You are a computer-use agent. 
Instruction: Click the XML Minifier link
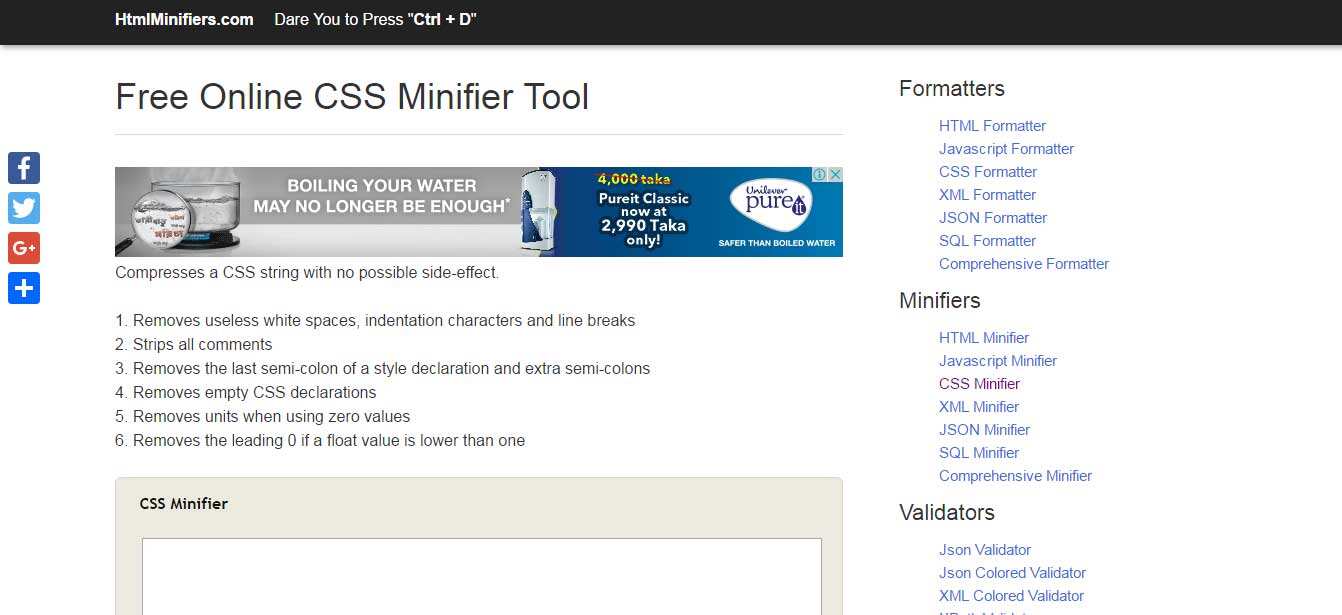click(x=978, y=407)
